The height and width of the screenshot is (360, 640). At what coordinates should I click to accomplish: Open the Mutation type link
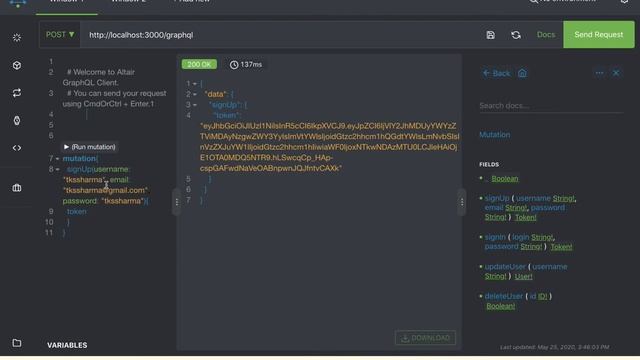(x=495, y=135)
